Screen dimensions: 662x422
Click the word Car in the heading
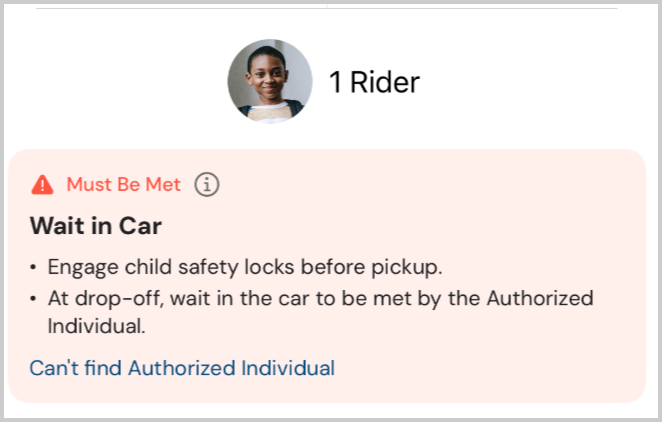coord(141,226)
